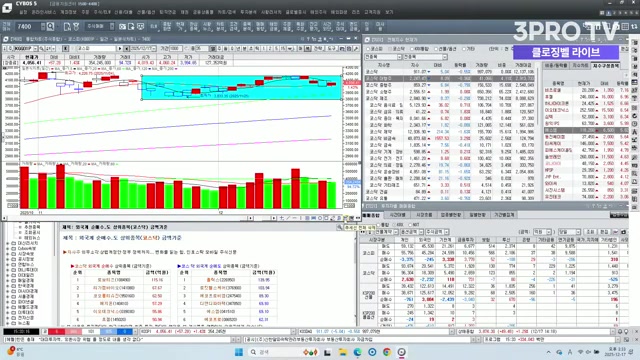Expand the 공시정보 tree folder

(7, 259)
